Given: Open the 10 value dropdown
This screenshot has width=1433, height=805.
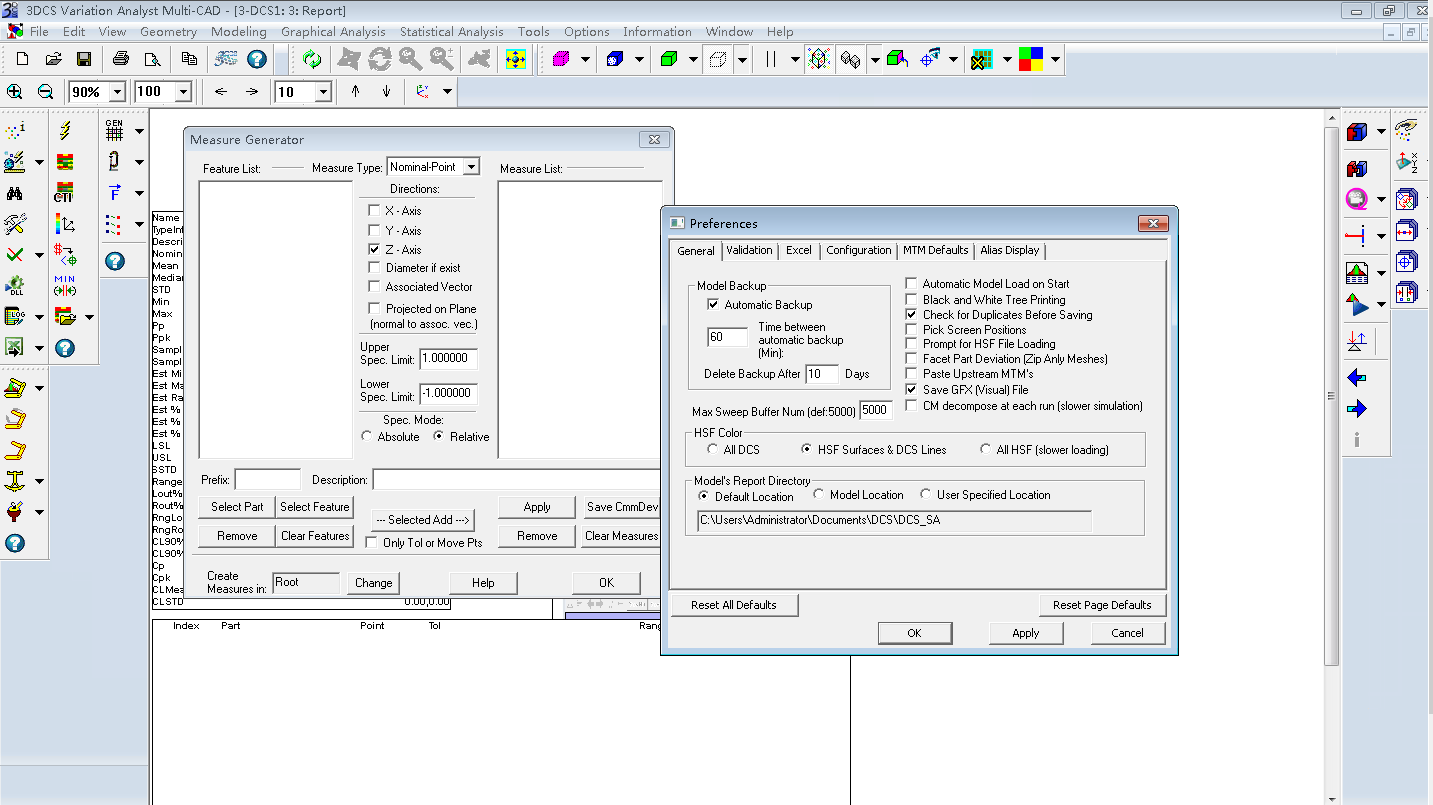Looking at the screenshot, I should point(323,92).
